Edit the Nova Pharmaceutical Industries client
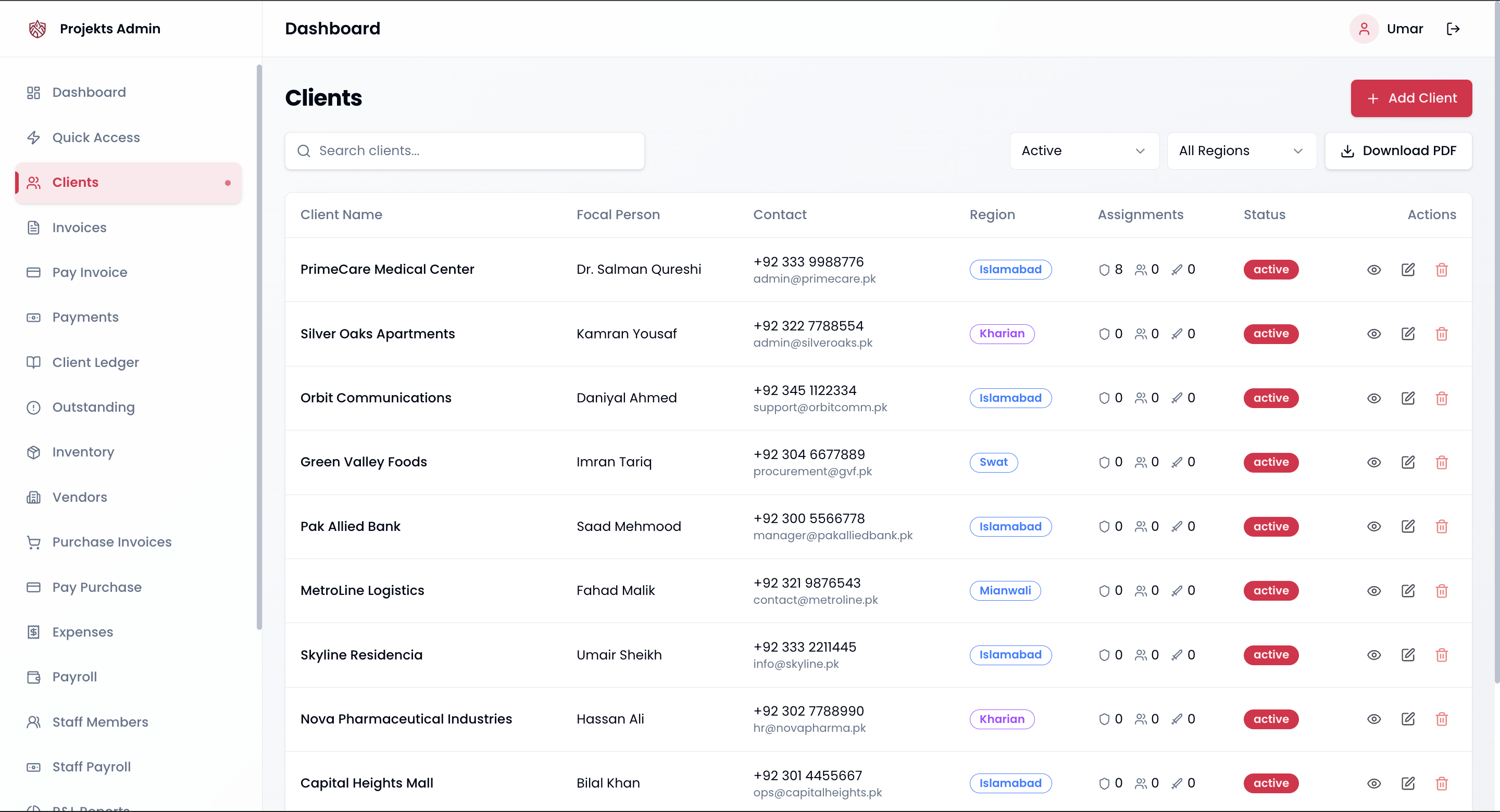The height and width of the screenshot is (812, 1500). click(x=1408, y=719)
